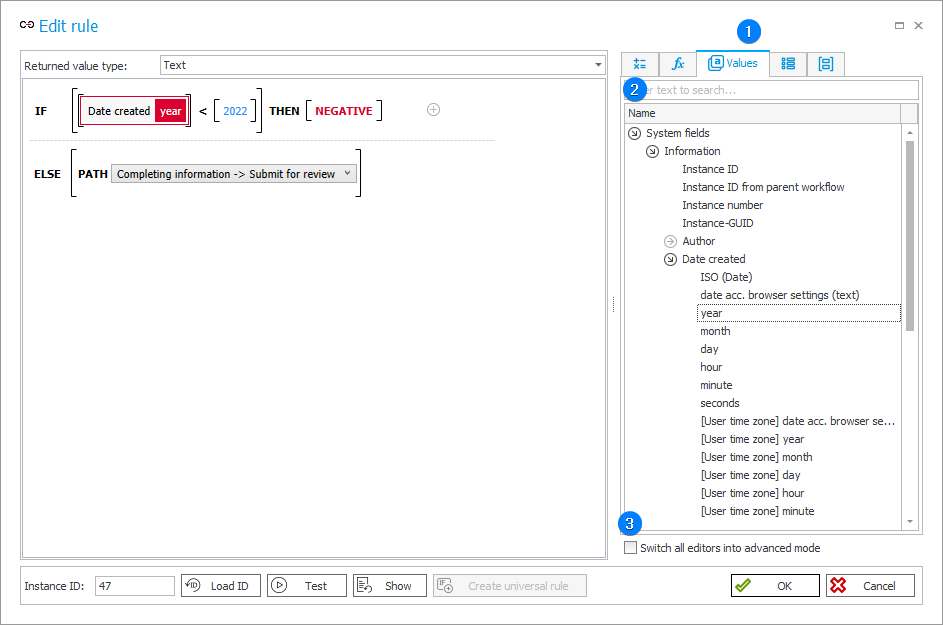Image resolution: width=943 pixels, height=625 pixels.
Task: Select the highlighted year tree item
Action: click(x=799, y=313)
